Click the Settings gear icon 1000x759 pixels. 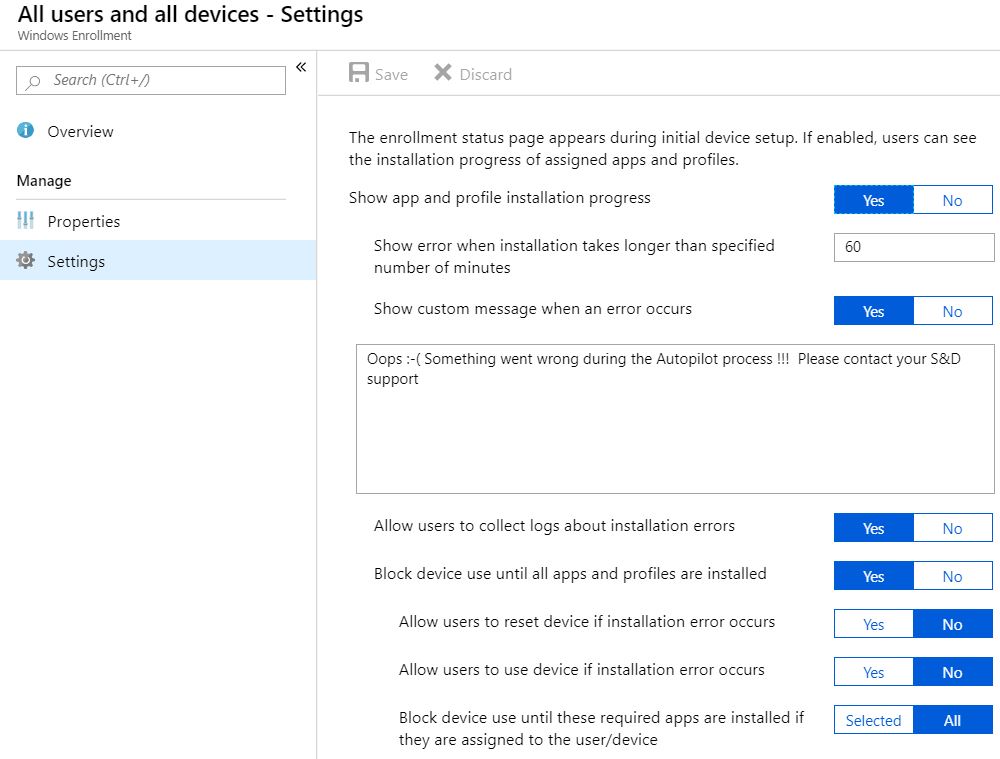pyautogui.click(x=26, y=261)
